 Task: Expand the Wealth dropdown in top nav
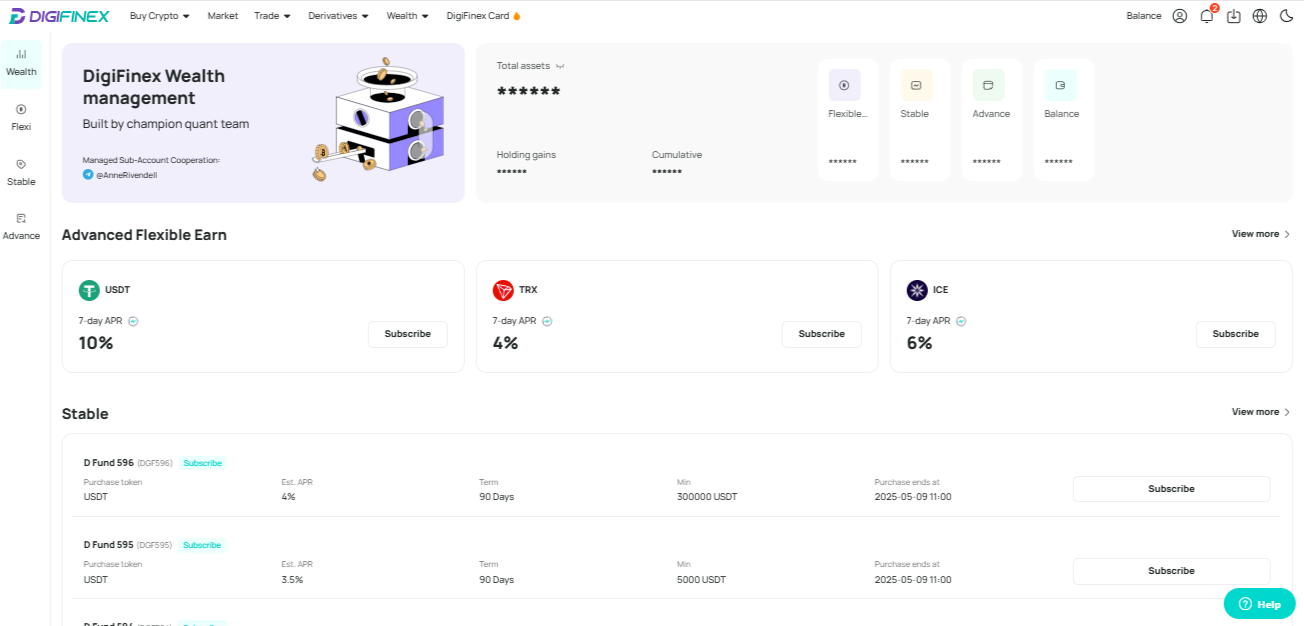tap(407, 16)
